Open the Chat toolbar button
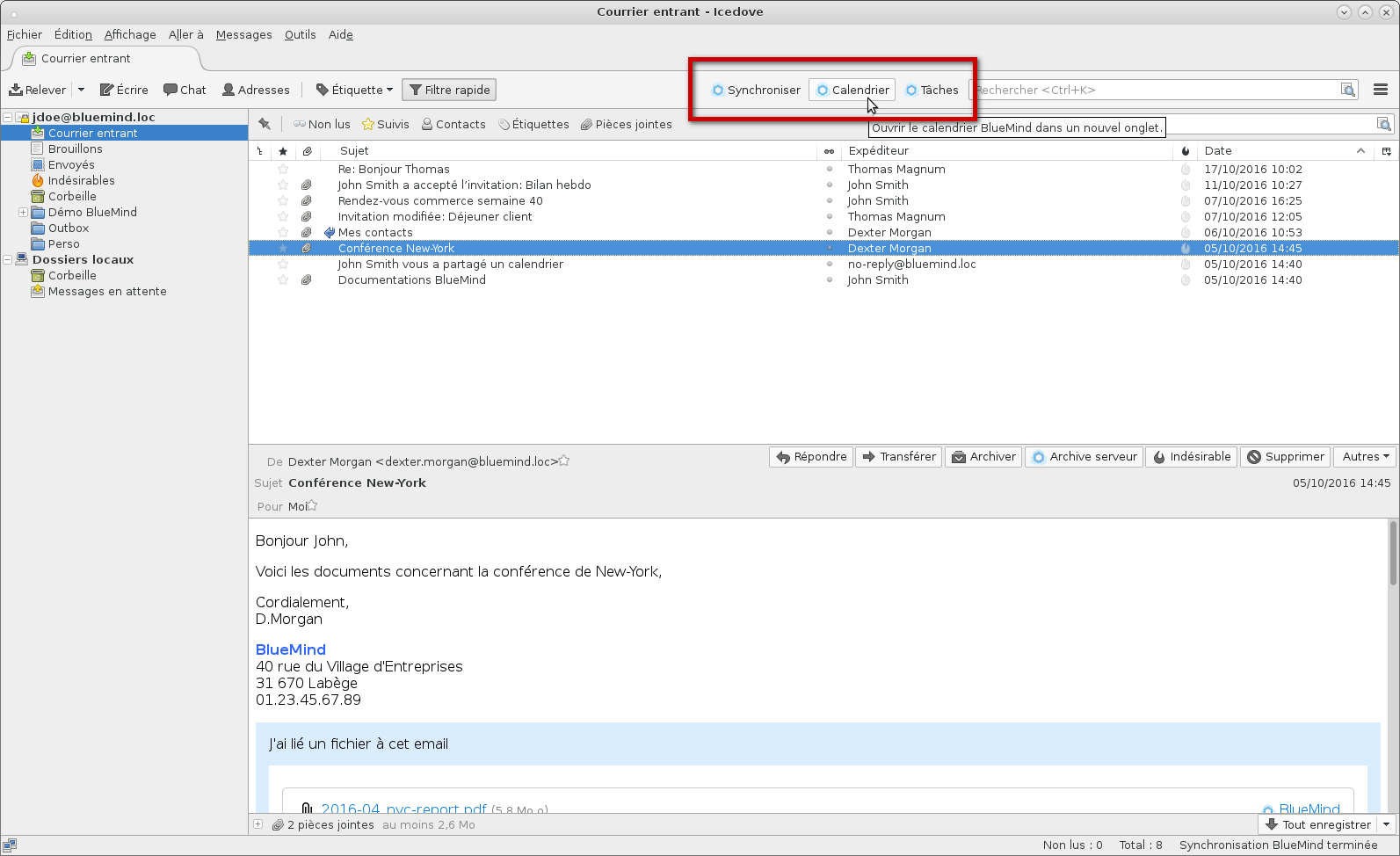1400x856 pixels. (x=185, y=90)
